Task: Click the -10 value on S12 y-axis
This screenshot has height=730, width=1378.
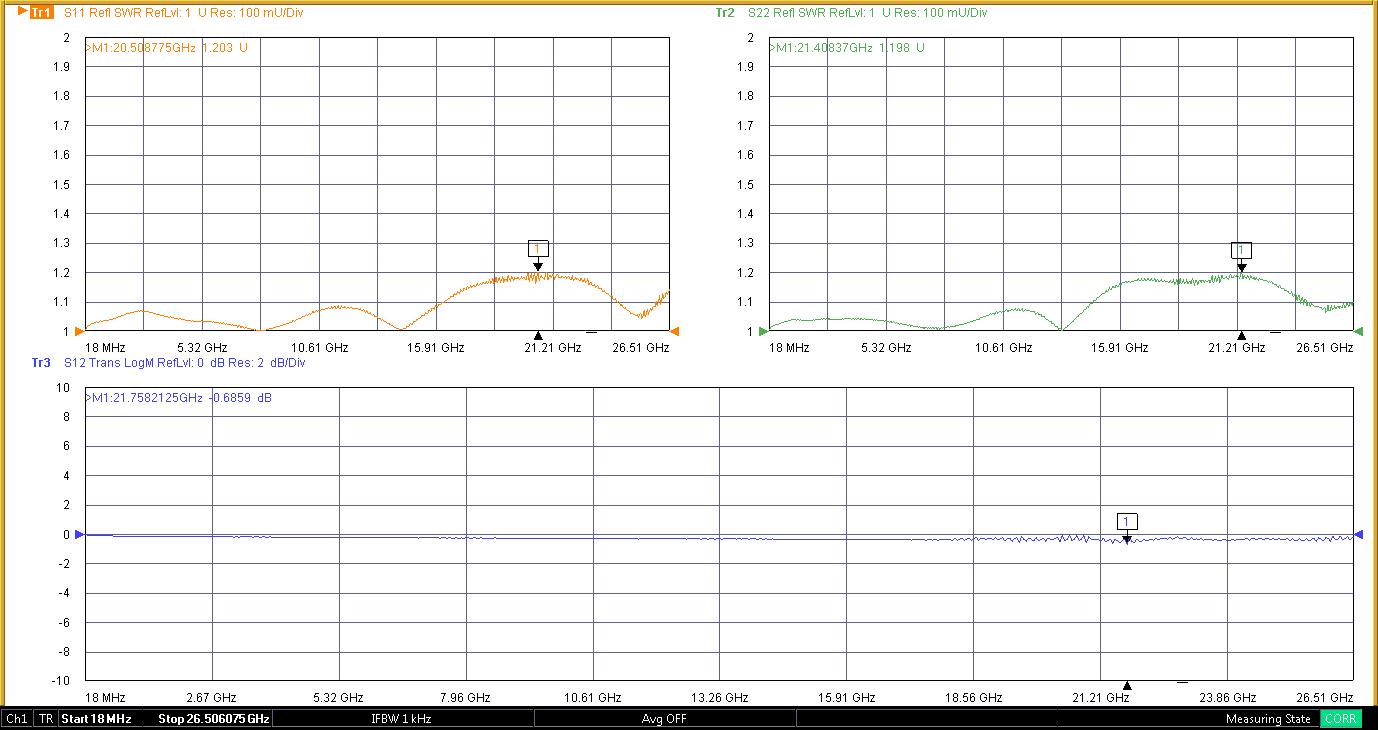Action: pos(61,681)
